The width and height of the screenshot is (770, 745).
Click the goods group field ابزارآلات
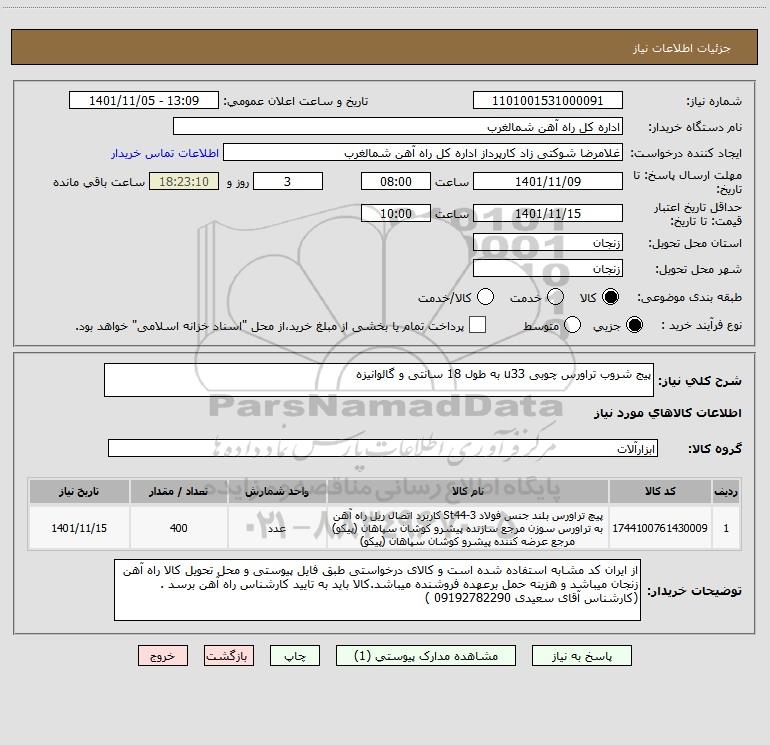(383, 448)
